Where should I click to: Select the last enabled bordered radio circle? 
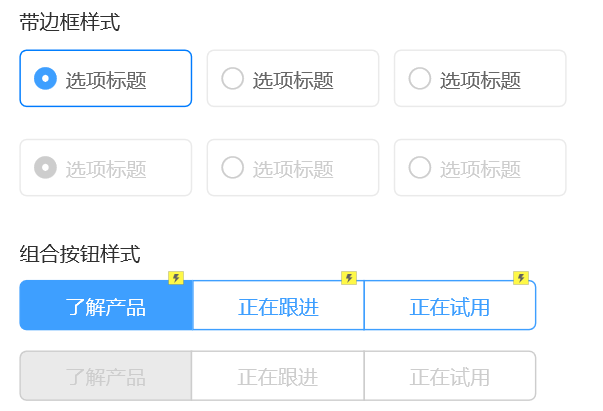click(420, 78)
